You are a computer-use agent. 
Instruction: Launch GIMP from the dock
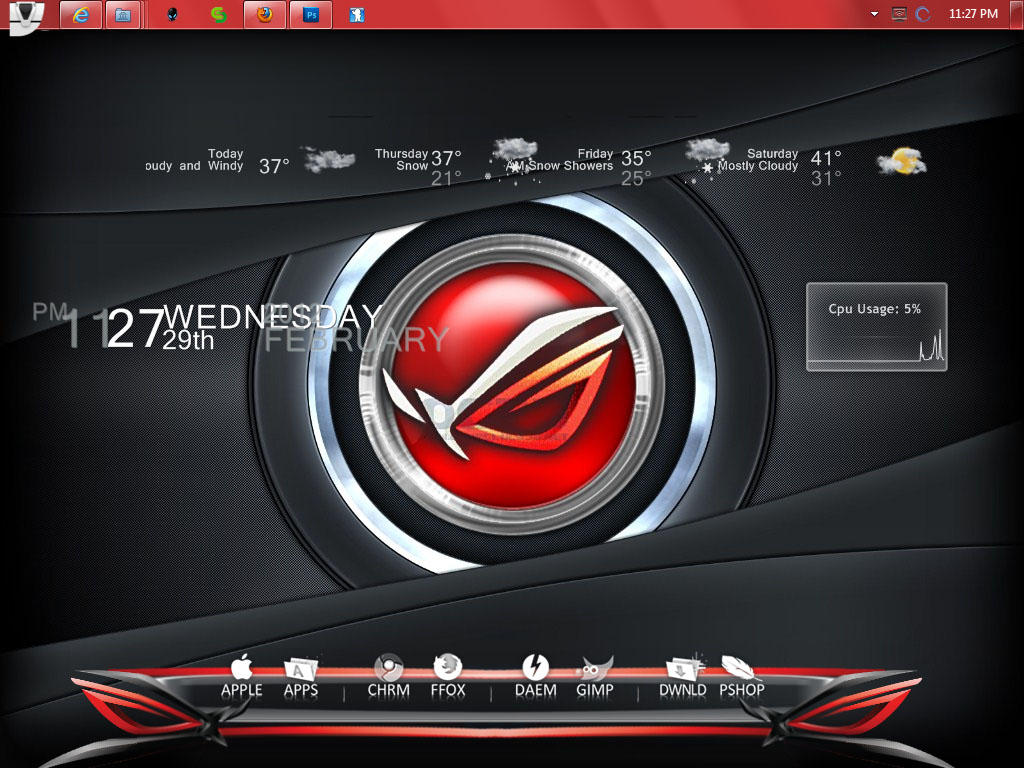click(x=595, y=676)
